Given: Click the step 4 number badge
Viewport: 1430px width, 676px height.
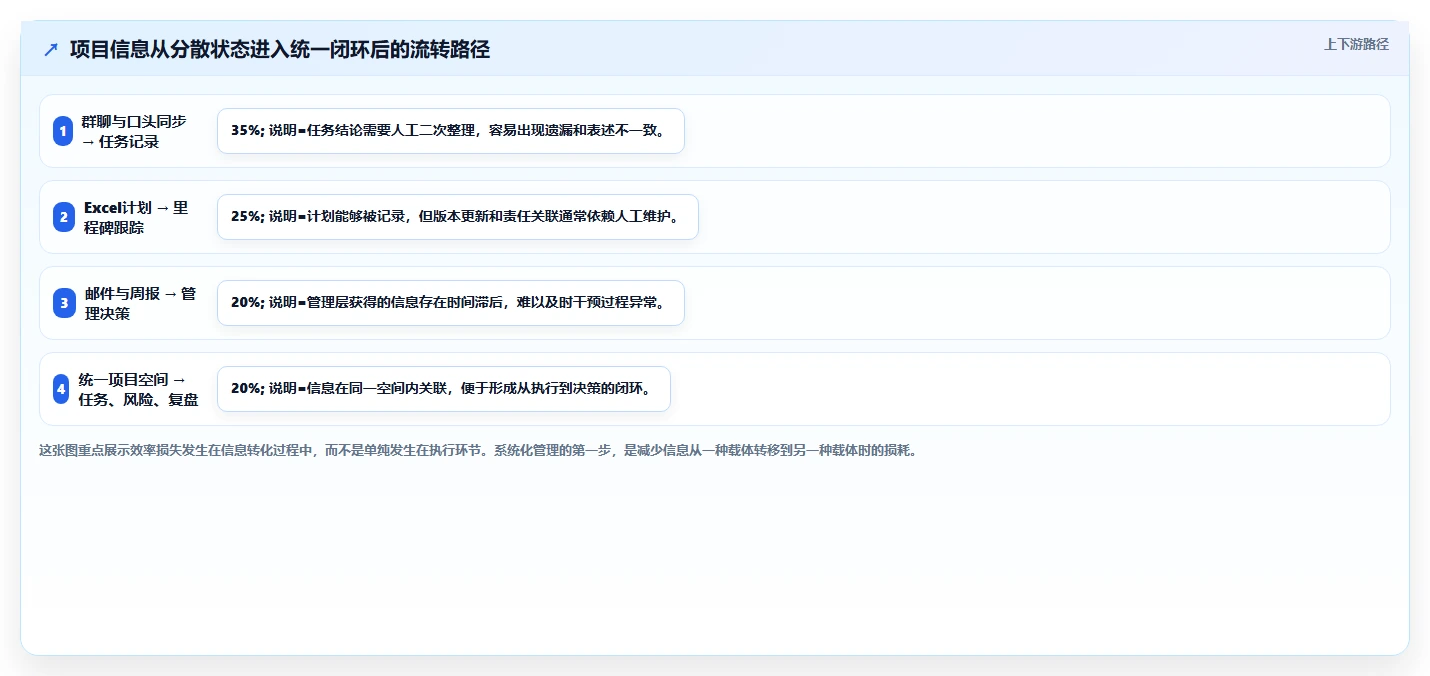Looking at the screenshot, I should (x=61, y=389).
